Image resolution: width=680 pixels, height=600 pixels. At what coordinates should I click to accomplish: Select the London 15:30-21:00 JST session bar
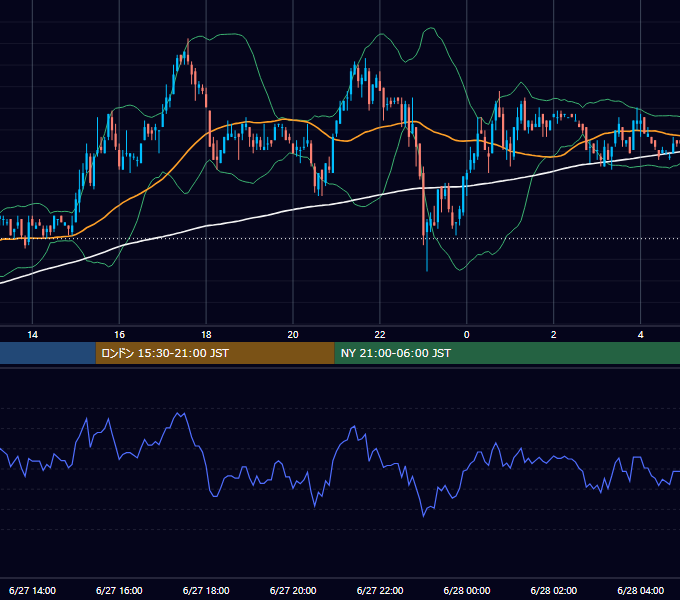215,353
